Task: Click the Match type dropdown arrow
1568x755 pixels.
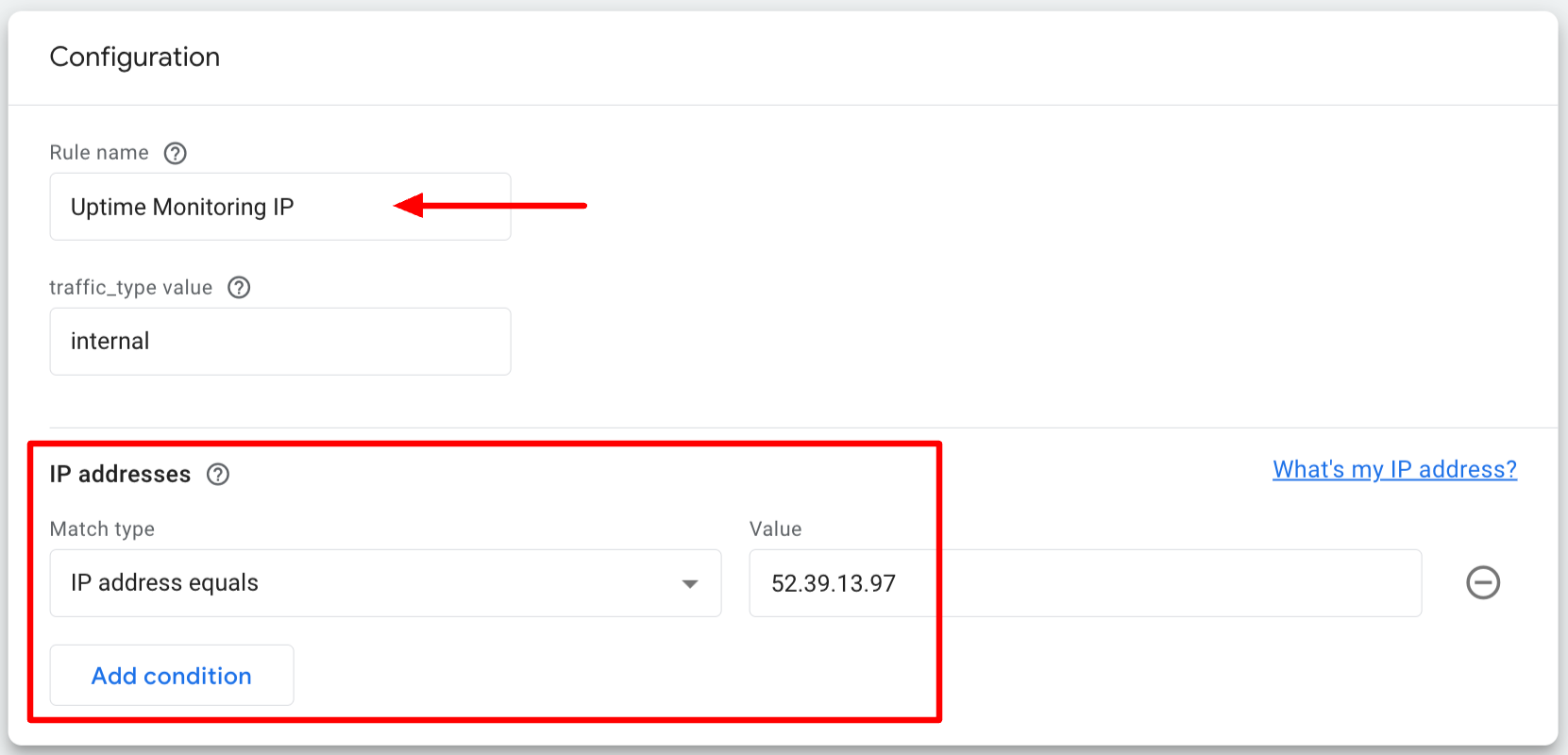Action: click(692, 583)
